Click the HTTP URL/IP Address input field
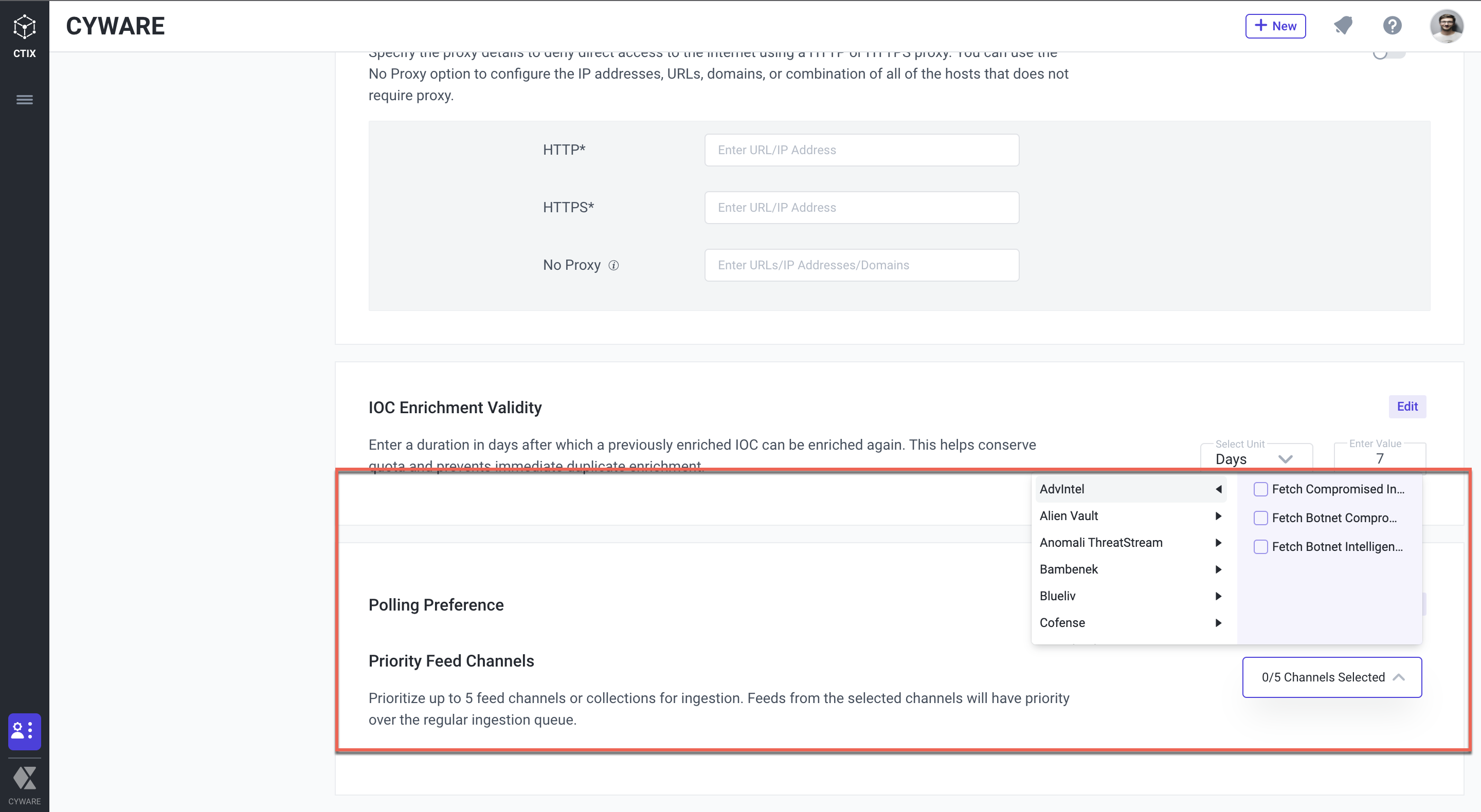Viewport: 1481px width, 812px height. pyautogui.click(x=861, y=149)
